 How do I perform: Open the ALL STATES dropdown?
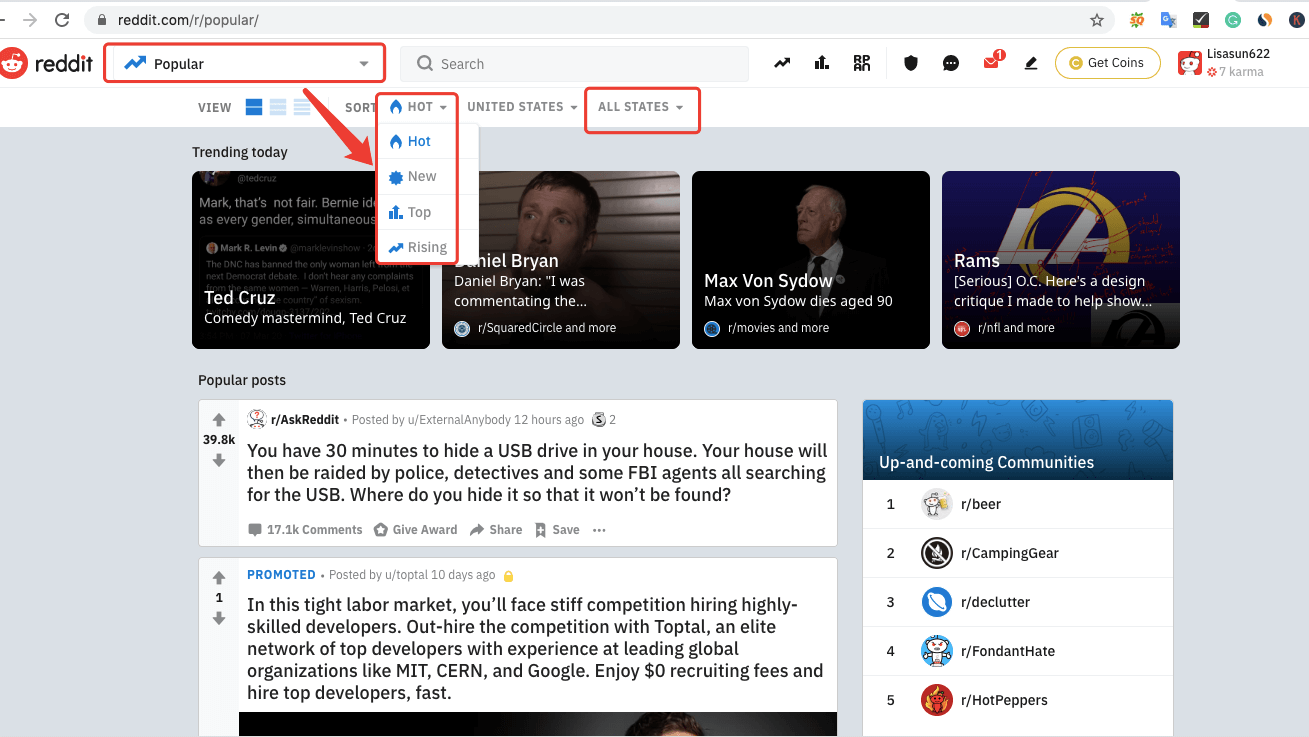pyautogui.click(x=641, y=107)
